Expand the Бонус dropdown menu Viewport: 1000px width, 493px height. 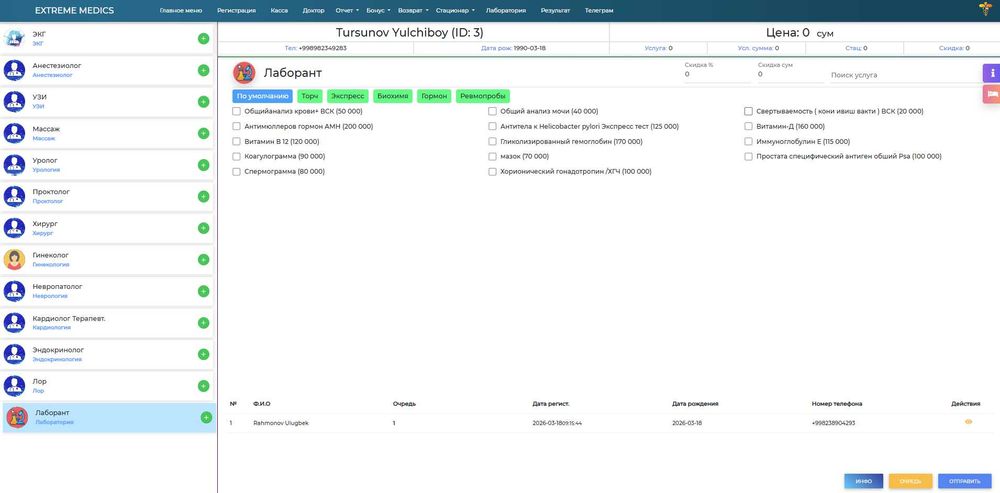click(378, 11)
